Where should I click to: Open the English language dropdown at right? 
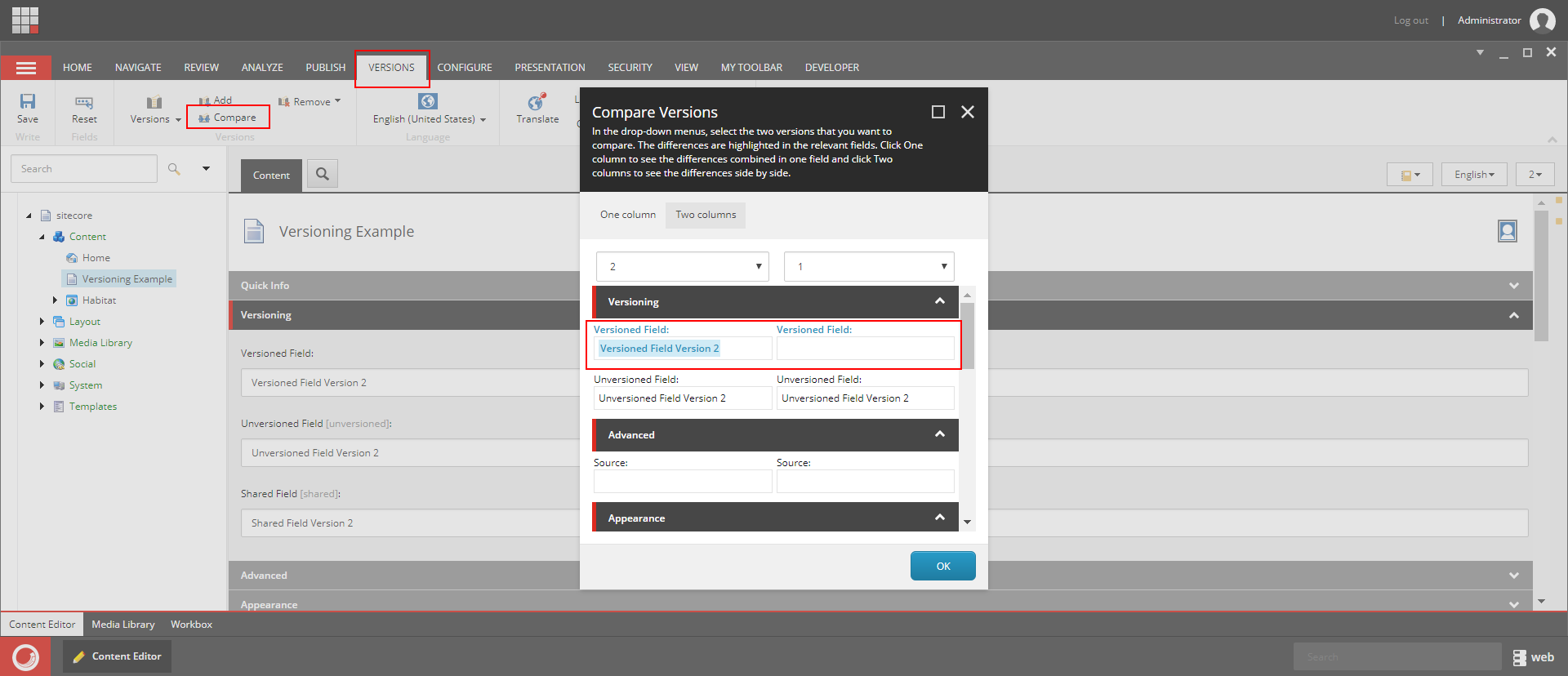click(1474, 175)
